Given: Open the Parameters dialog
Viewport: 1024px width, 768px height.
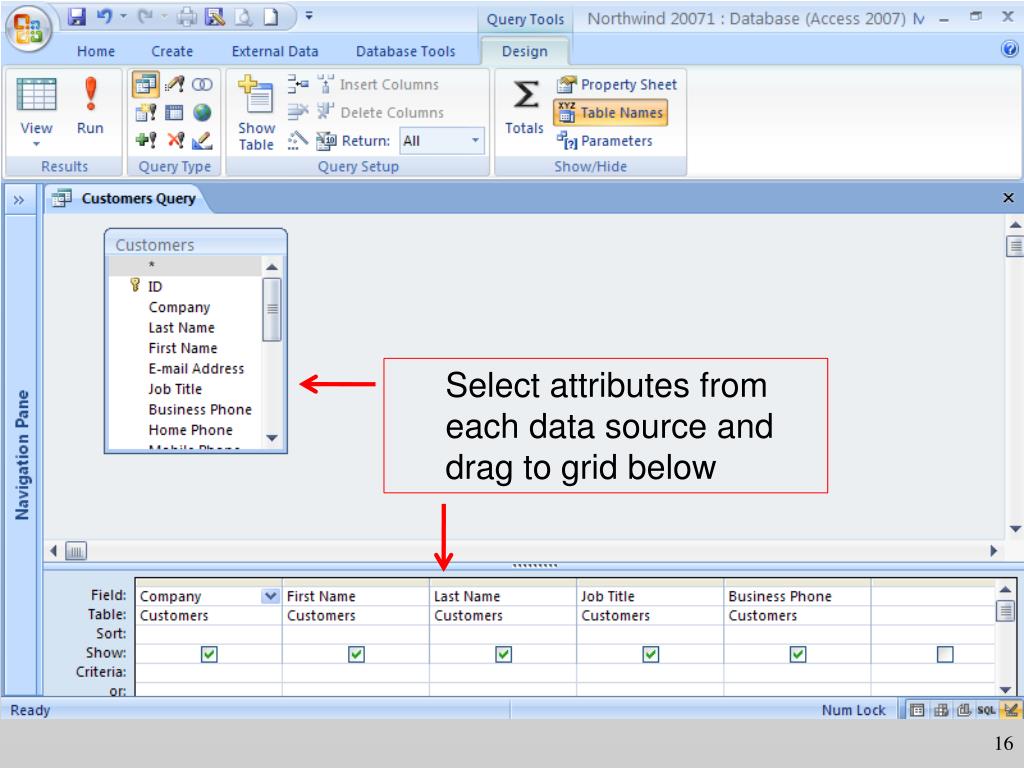Looking at the screenshot, I should coord(605,141).
